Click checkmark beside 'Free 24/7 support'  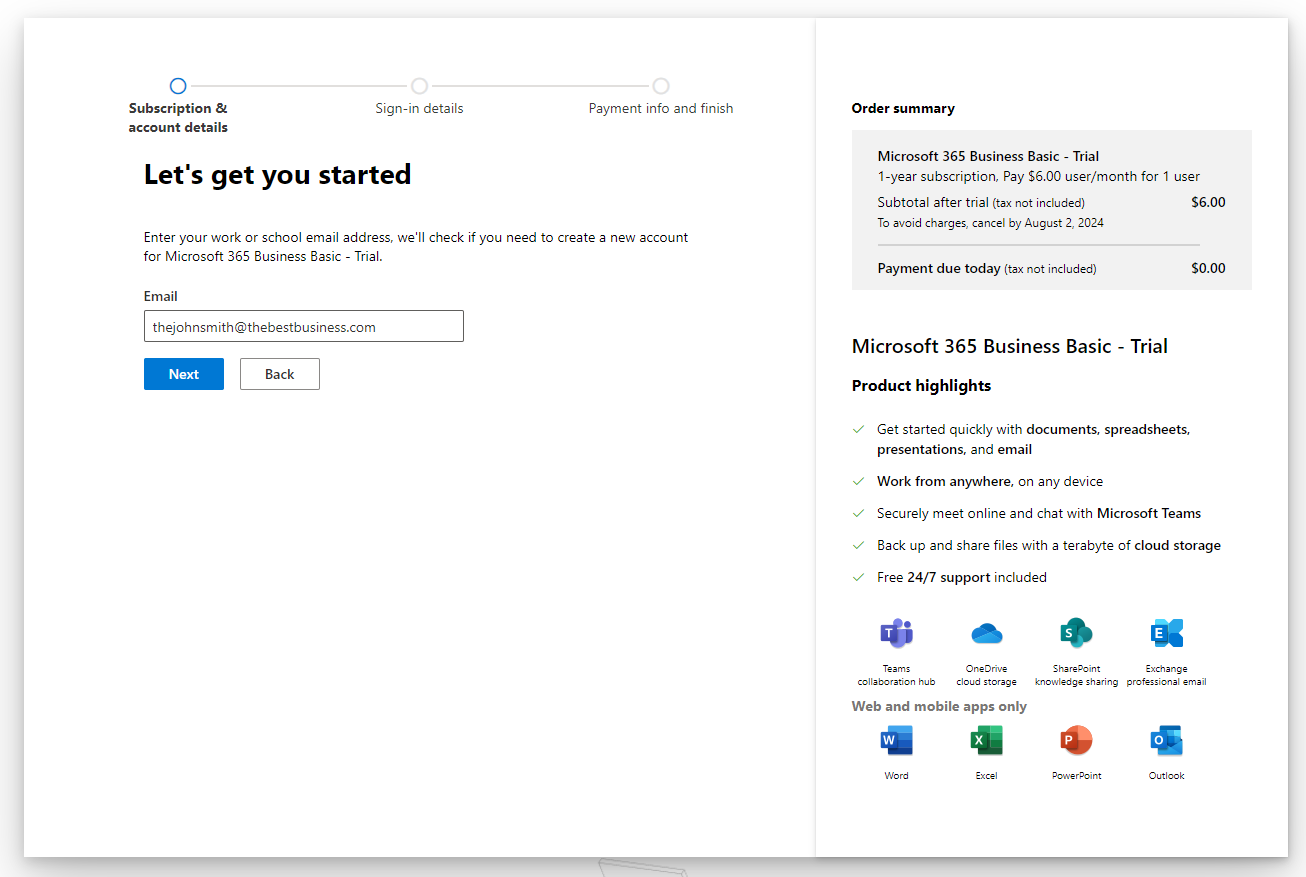858,577
